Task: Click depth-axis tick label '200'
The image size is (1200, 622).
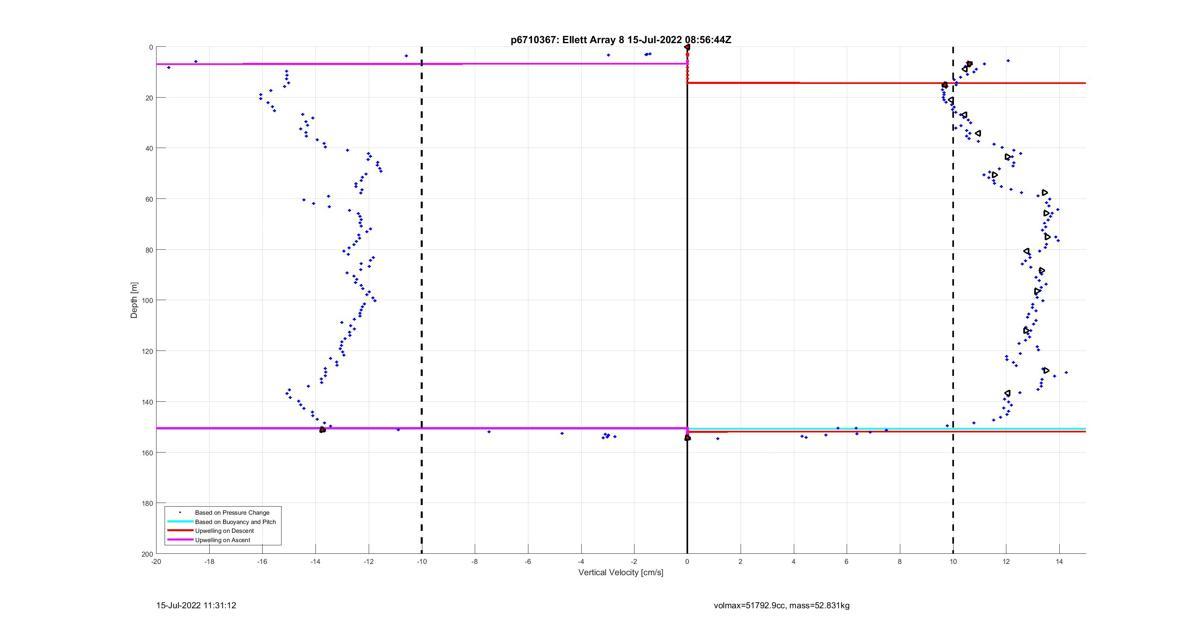Action: [146, 553]
